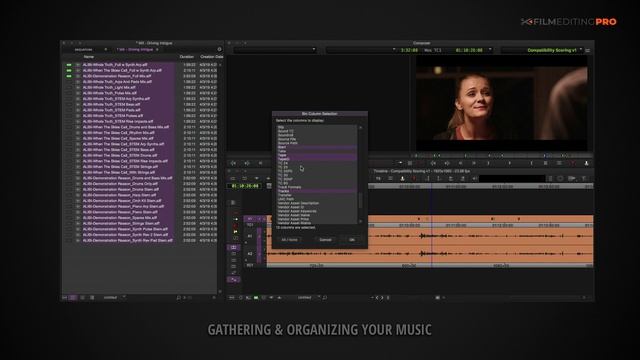Click the green waveform icon on the first bin row

(69, 64)
